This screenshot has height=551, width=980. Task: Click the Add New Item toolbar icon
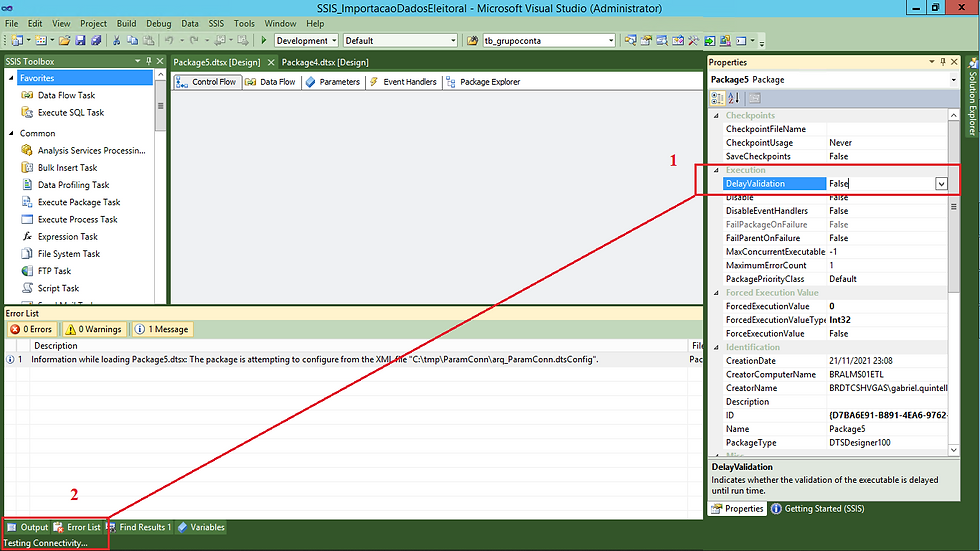pyautogui.click(x=41, y=41)
